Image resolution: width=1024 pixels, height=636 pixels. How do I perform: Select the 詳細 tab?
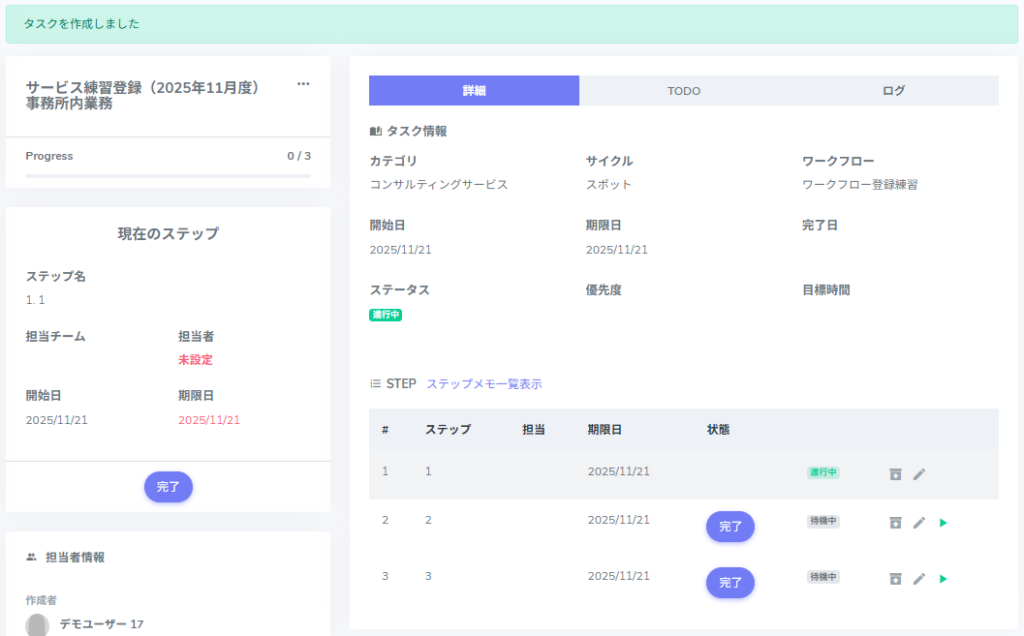tap(474, 91)
